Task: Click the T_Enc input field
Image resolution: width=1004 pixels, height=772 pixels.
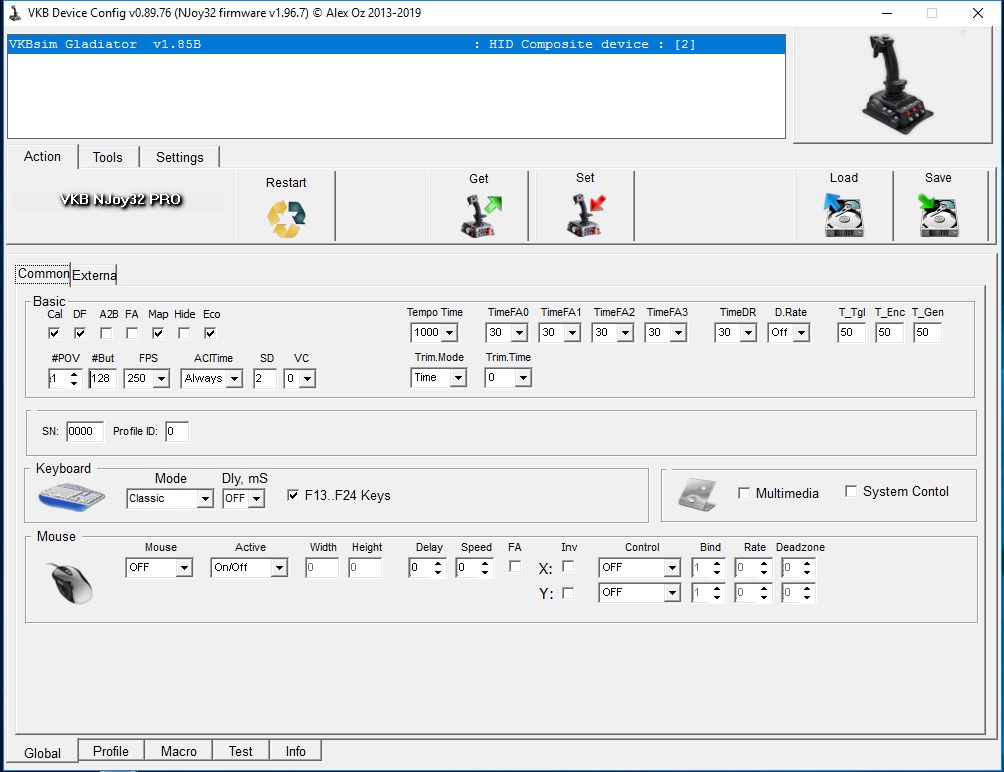Action: tap(889, 332)
